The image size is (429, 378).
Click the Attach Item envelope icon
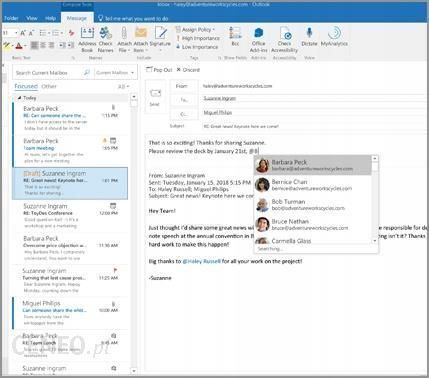(x=141, y=33)
